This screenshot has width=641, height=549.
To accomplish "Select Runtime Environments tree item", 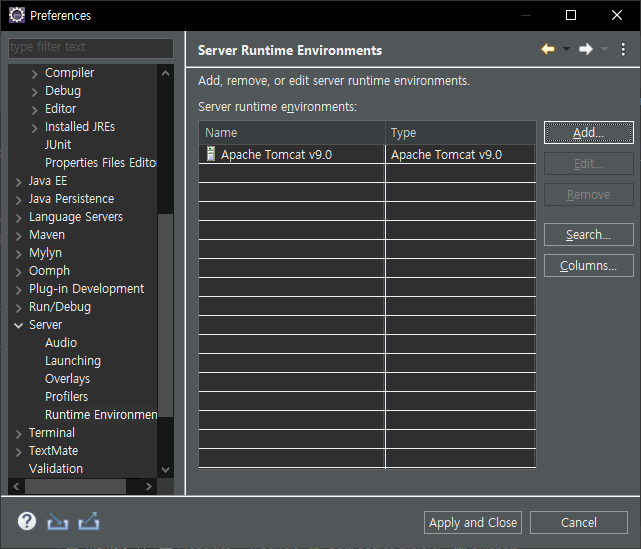I will (101, 415).
